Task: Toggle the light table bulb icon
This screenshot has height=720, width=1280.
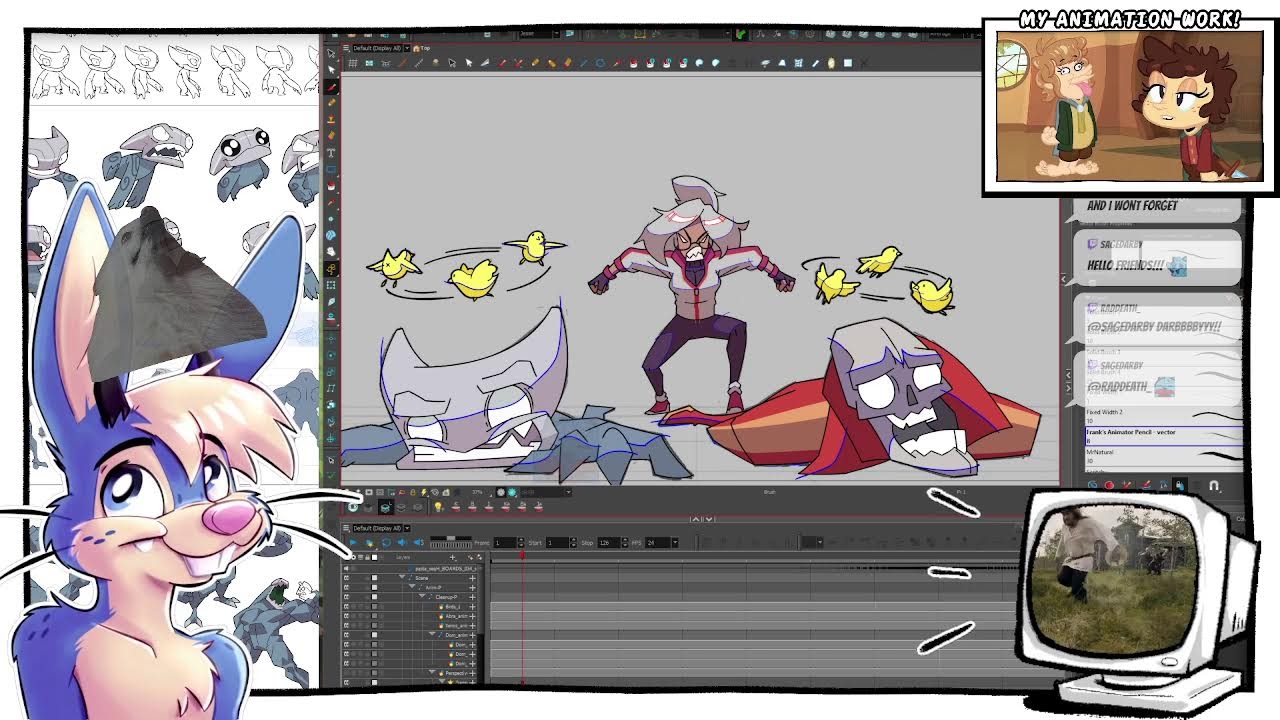Action: 438,507
